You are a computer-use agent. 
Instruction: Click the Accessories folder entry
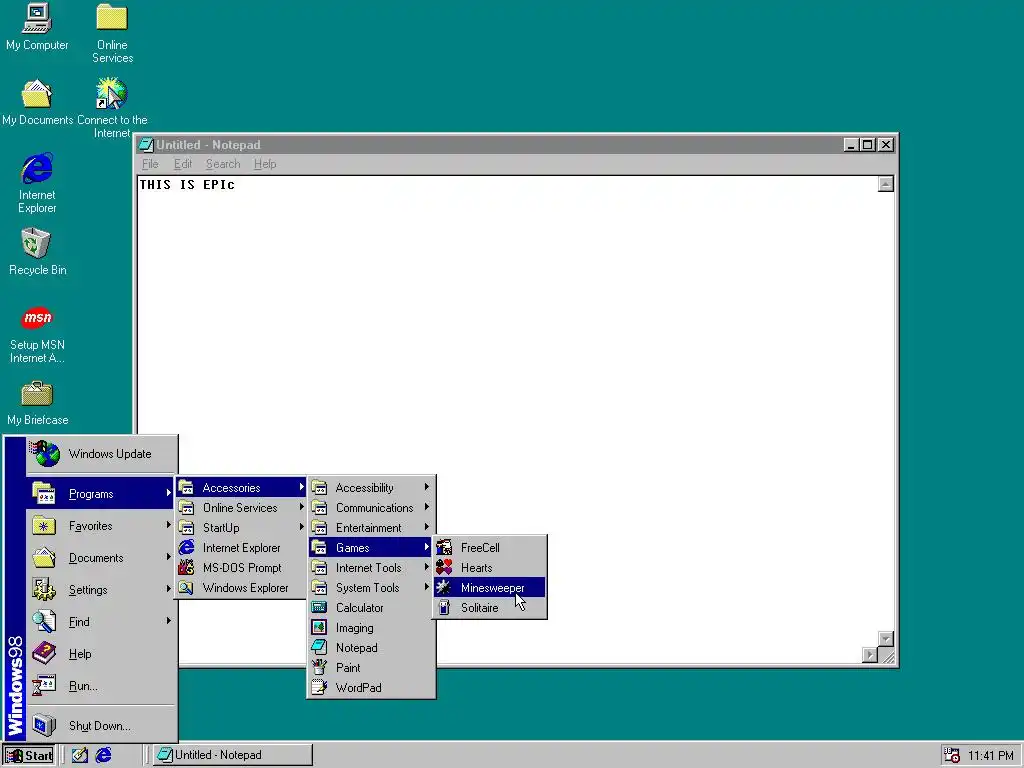click(241, 487)
